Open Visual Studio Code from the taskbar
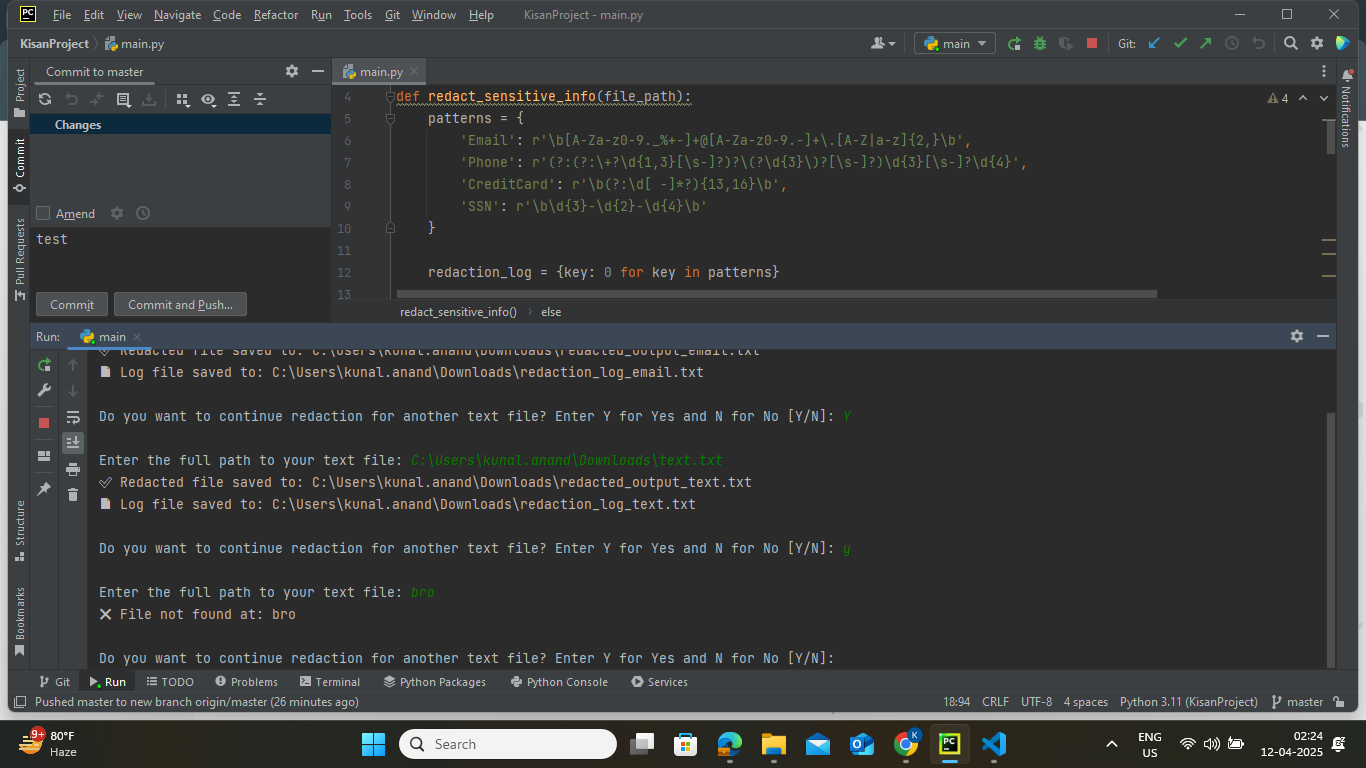 993,744
